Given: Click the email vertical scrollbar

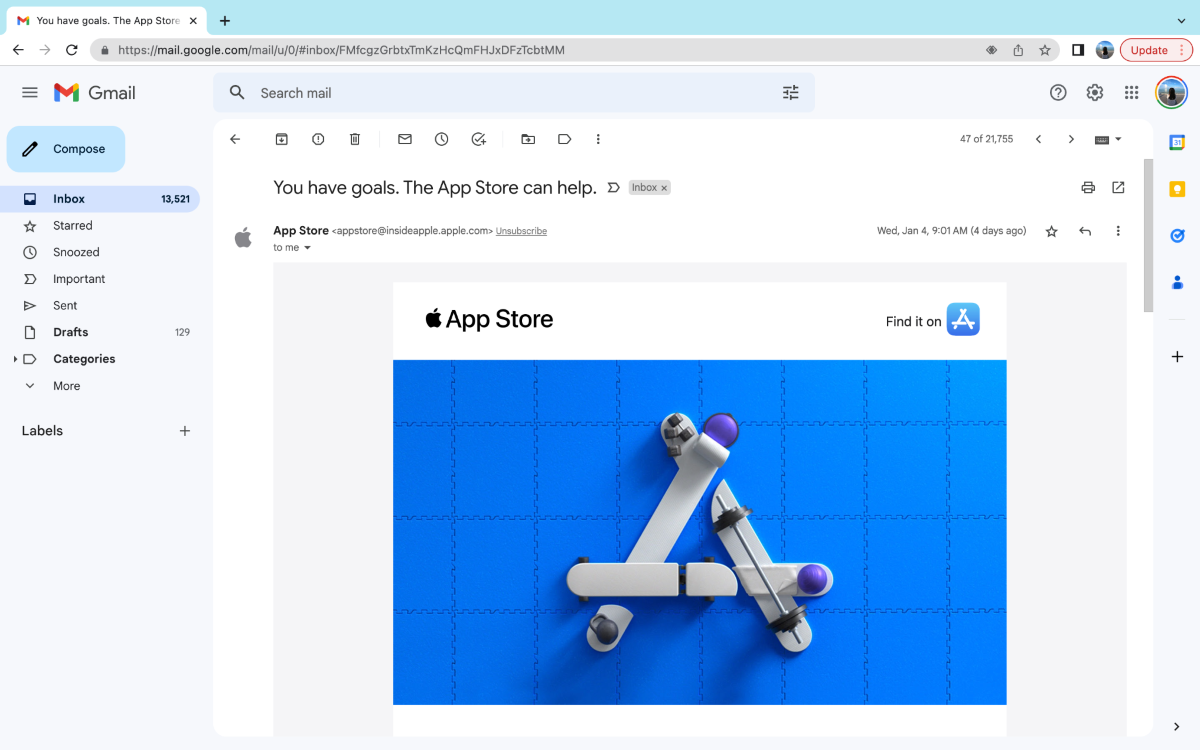Looking at the screenshot, I should pos(1149,235).
